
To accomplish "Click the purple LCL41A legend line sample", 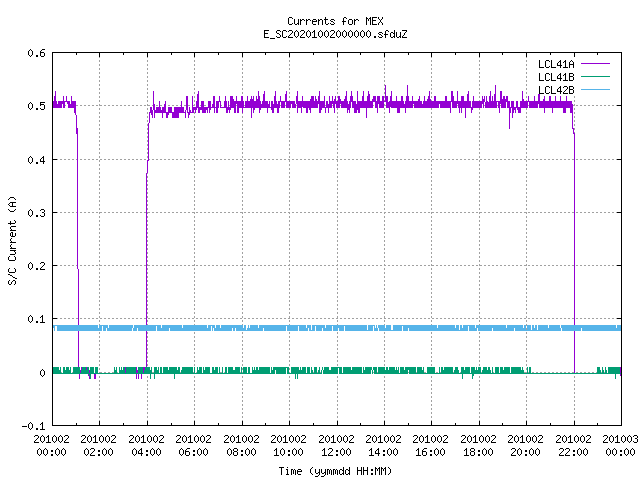I will click(x=595, y=64).
